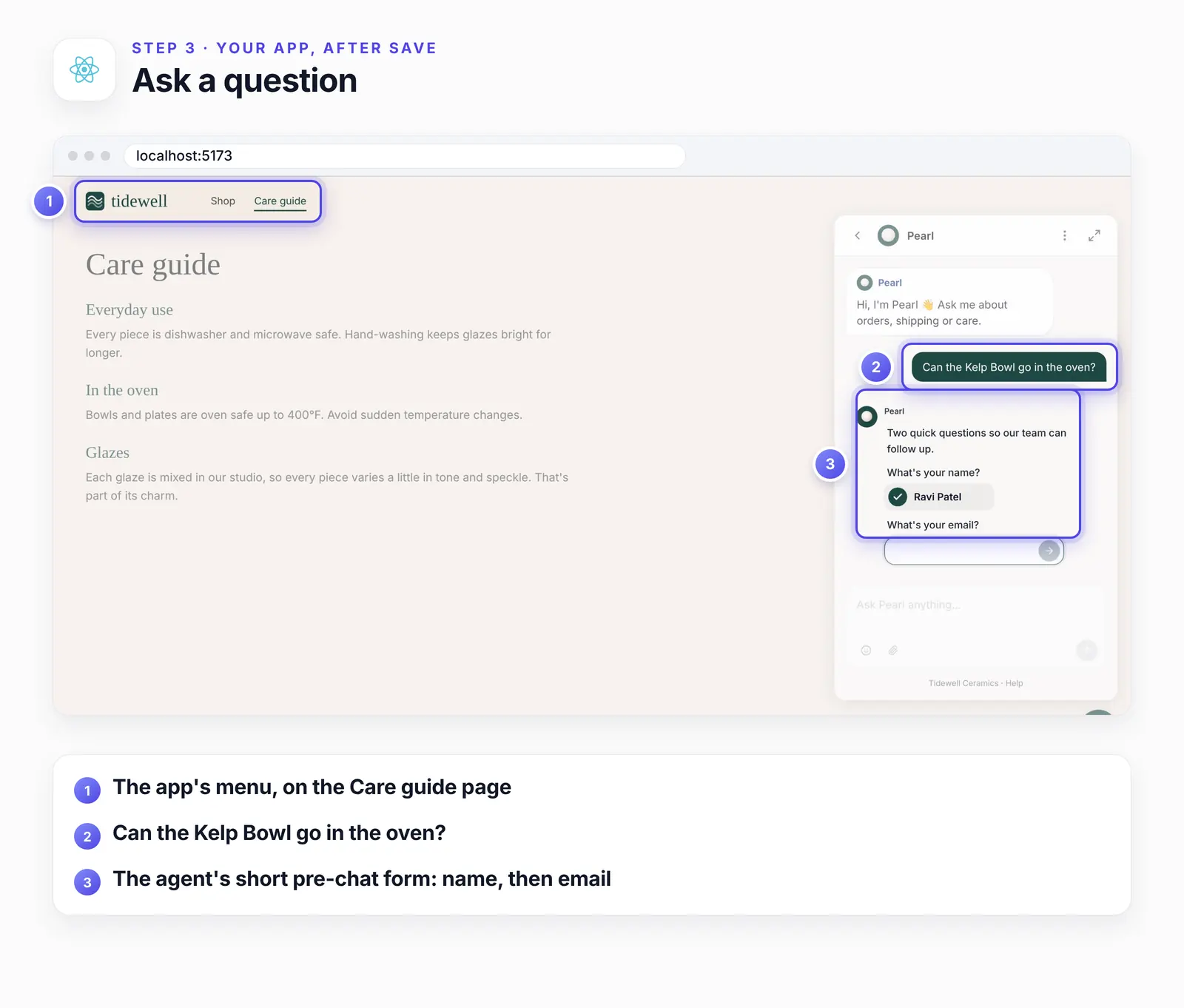
Task: Click the 'In the oven' section heading
Action: tap(122, 390)
